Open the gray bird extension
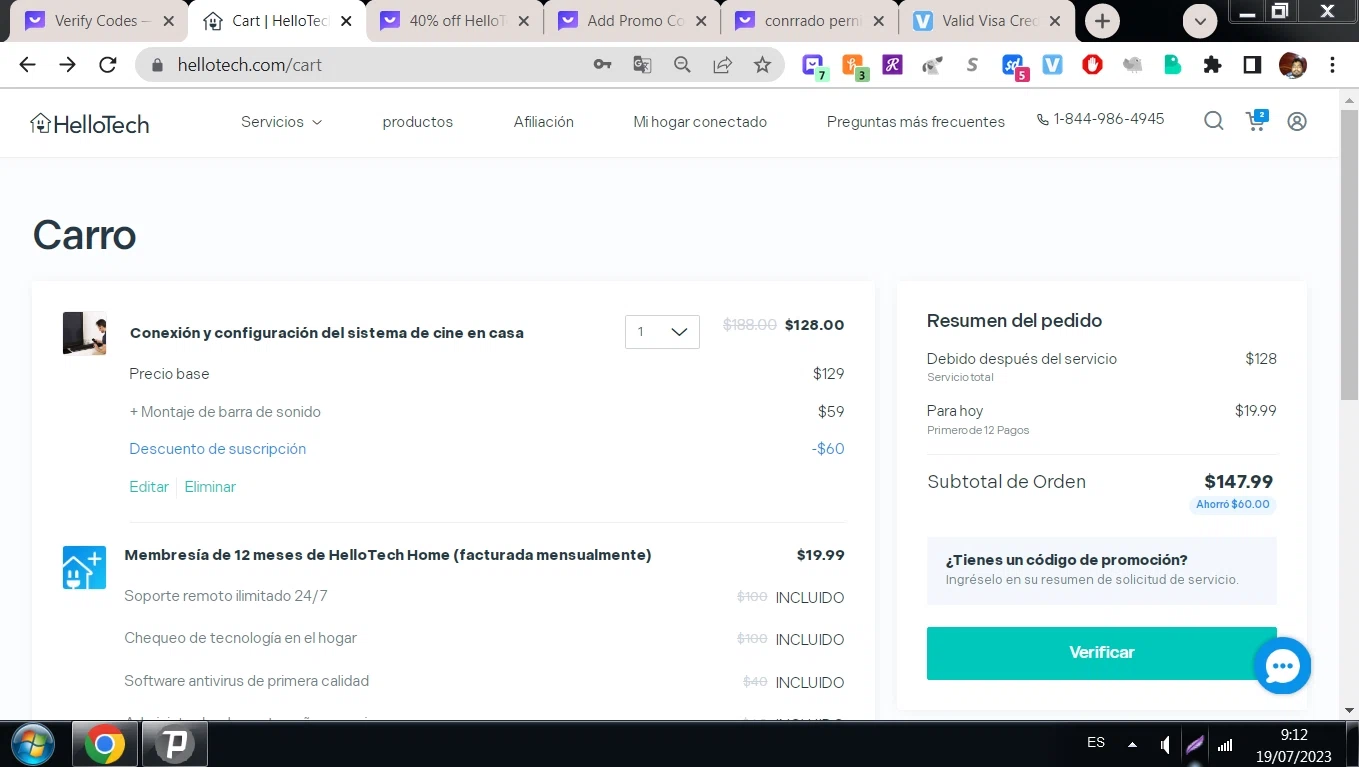The image size is (1359, 767). [x=1132, y=65]
